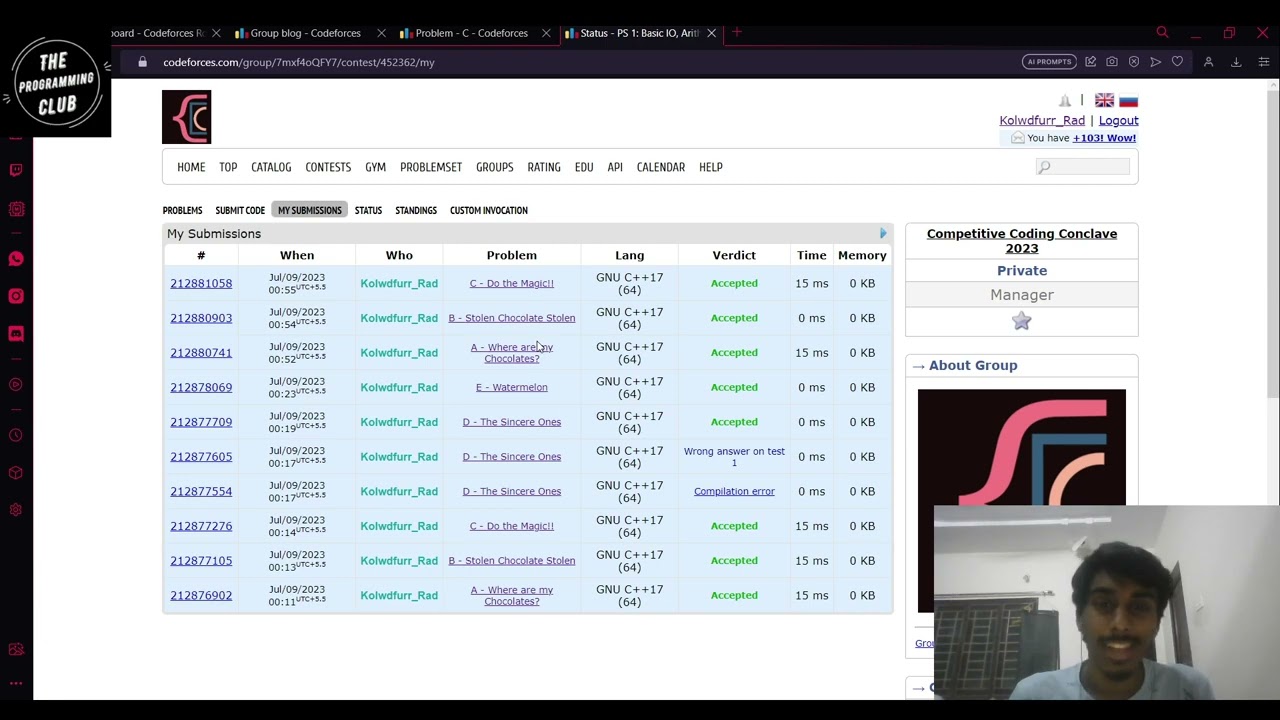The image size is (1280, 720).
Task: Open the Player icon in sidebar
Action: pos(16,385)
